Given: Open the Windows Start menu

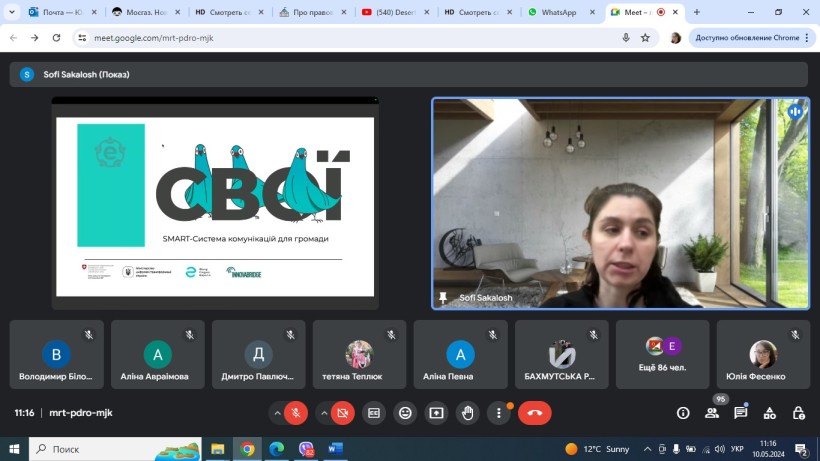Looking at the screenshot, I should click(14, 449).
